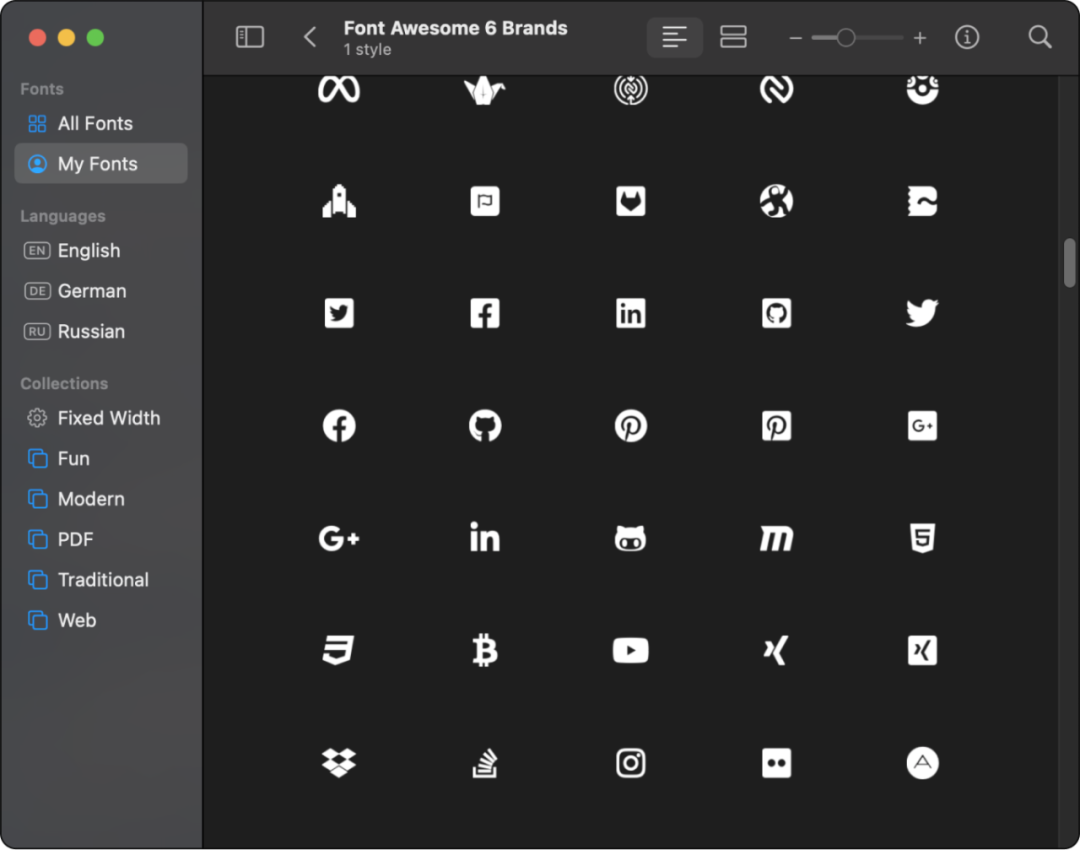Select the square LinkedIn glyph
The image size is (1080, 850).
click(630, 313)
